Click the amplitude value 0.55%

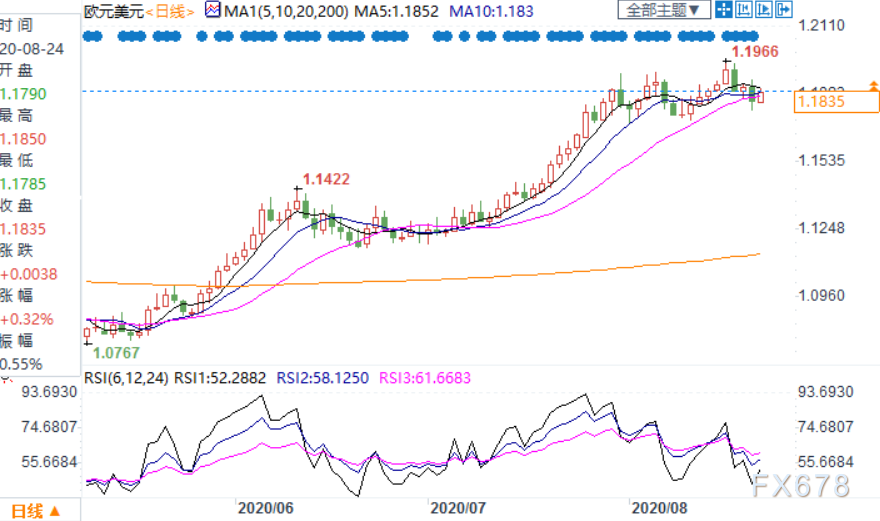[x=21, y=364]
